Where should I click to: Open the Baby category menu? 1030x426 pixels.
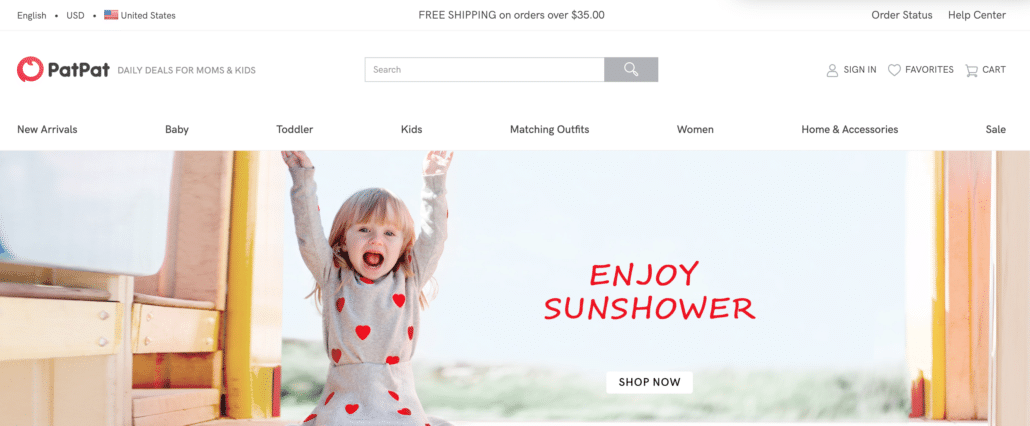[177, 129]
